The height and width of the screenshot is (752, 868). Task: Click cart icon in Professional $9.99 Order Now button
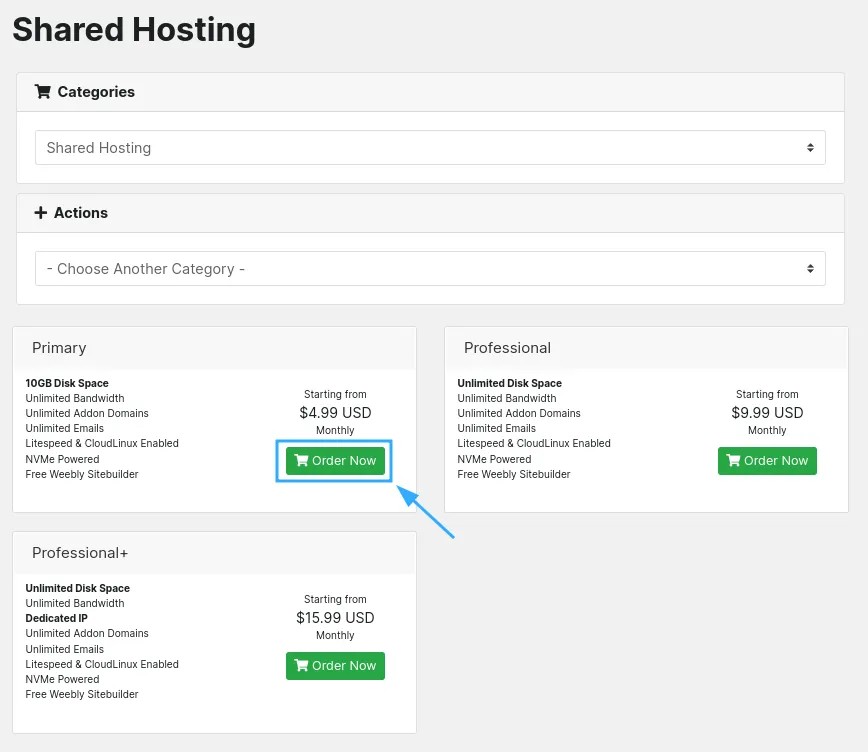(x=733, y=460)
